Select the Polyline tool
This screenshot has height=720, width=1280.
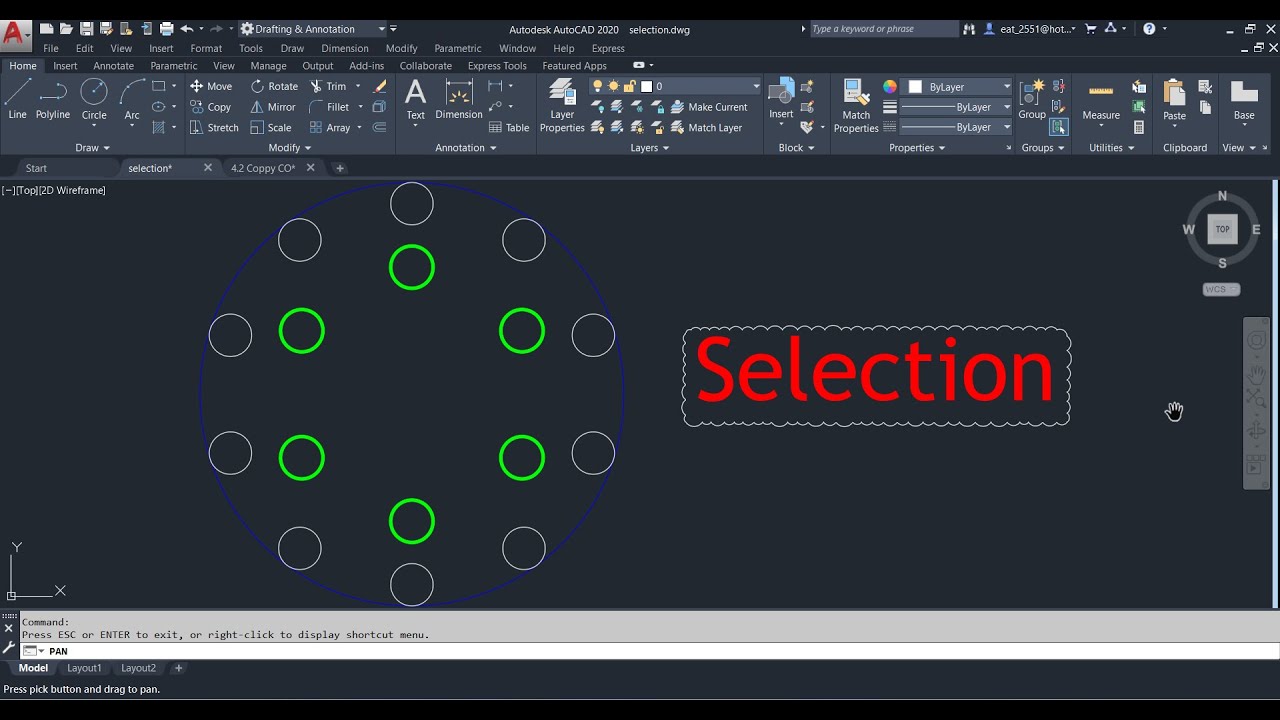(x=53, y=100)
